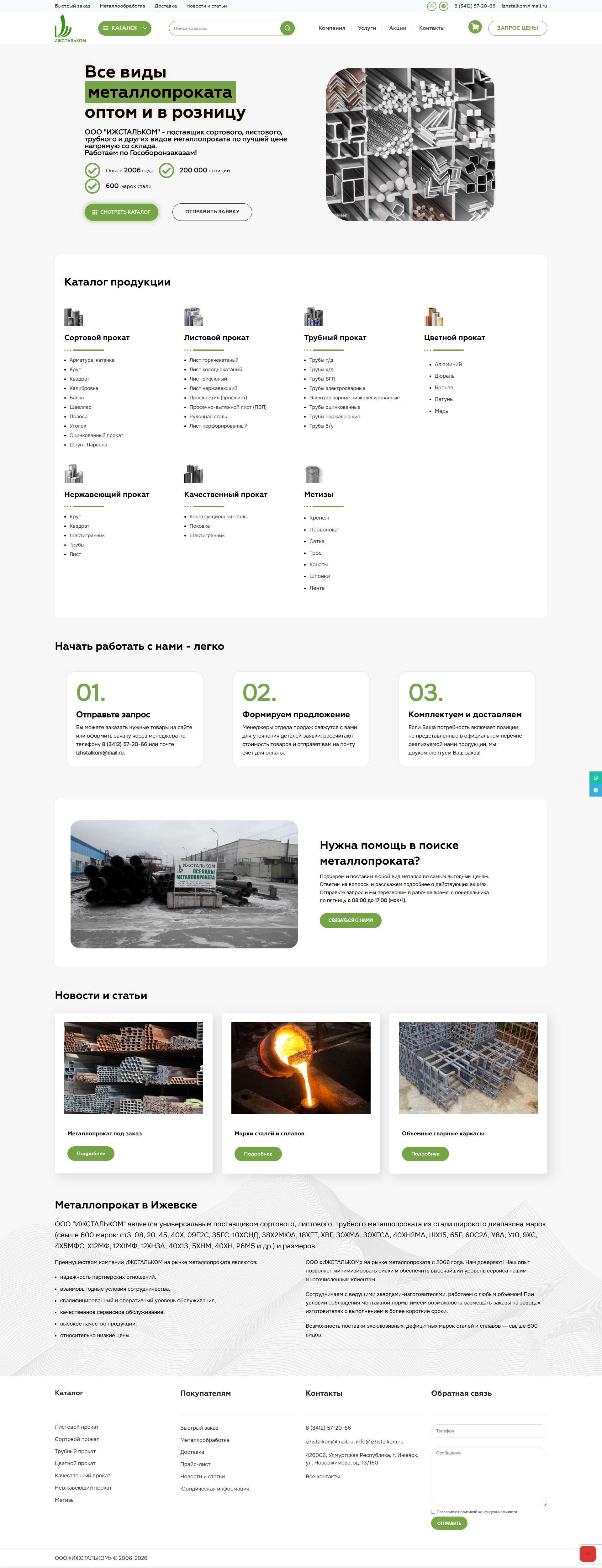The image size is (602, 1568).
Task: Tick the privacy policy consent checkbox
Action: pyautogui.click(x=433, y=1512)
